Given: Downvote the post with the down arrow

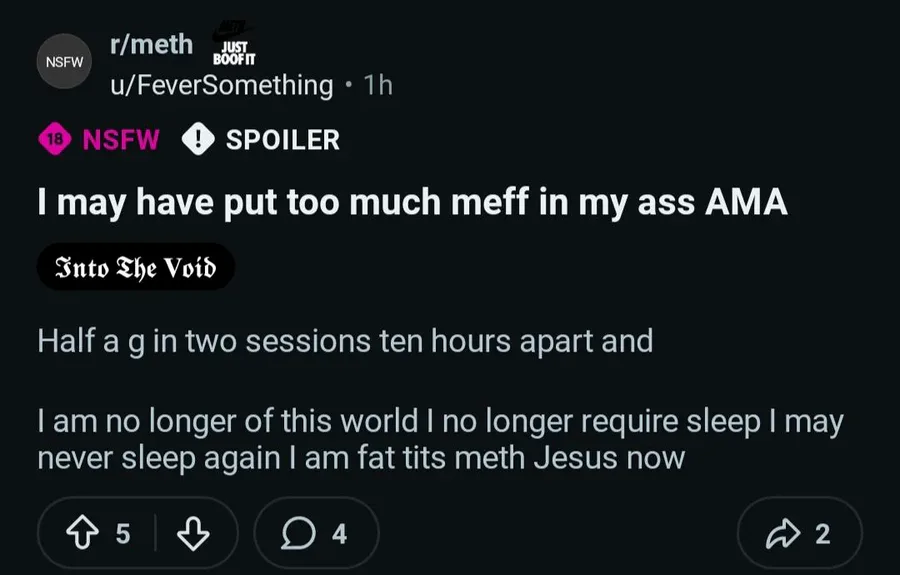Looking at the screenshot, I should coord(191,534).
